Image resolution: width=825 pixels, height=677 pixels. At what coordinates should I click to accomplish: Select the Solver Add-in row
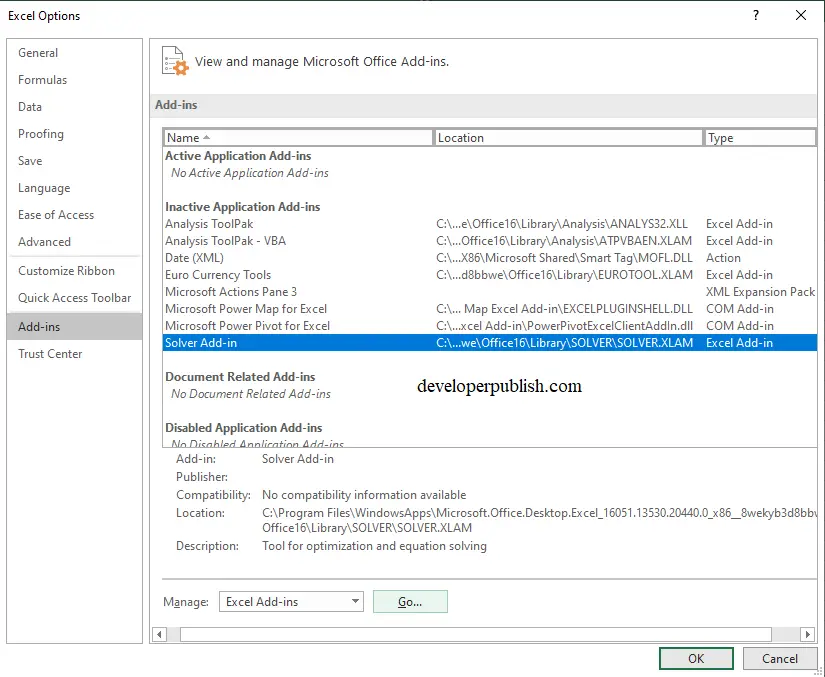[490, 343]
